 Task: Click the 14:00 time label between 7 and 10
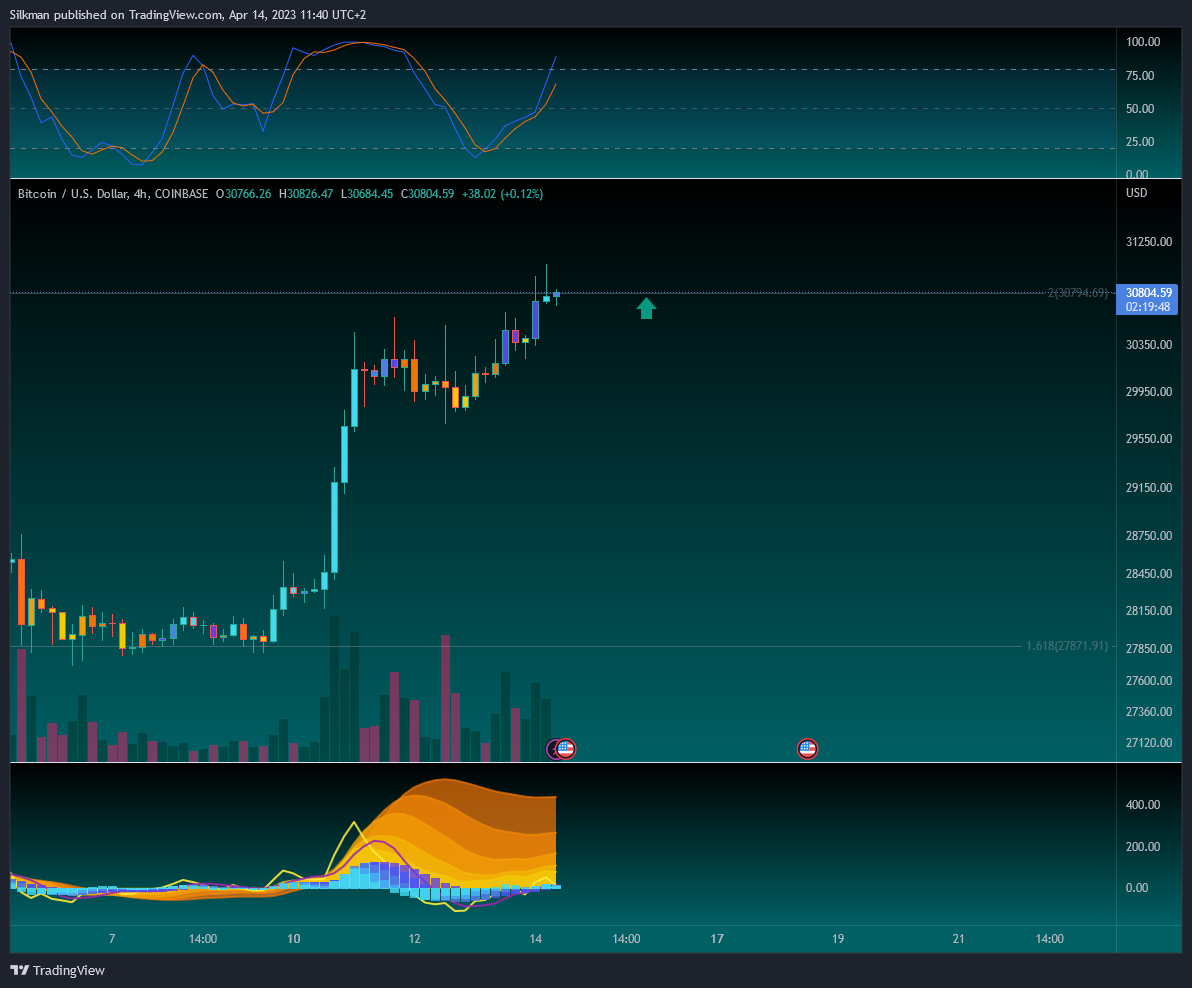[203, 939]
